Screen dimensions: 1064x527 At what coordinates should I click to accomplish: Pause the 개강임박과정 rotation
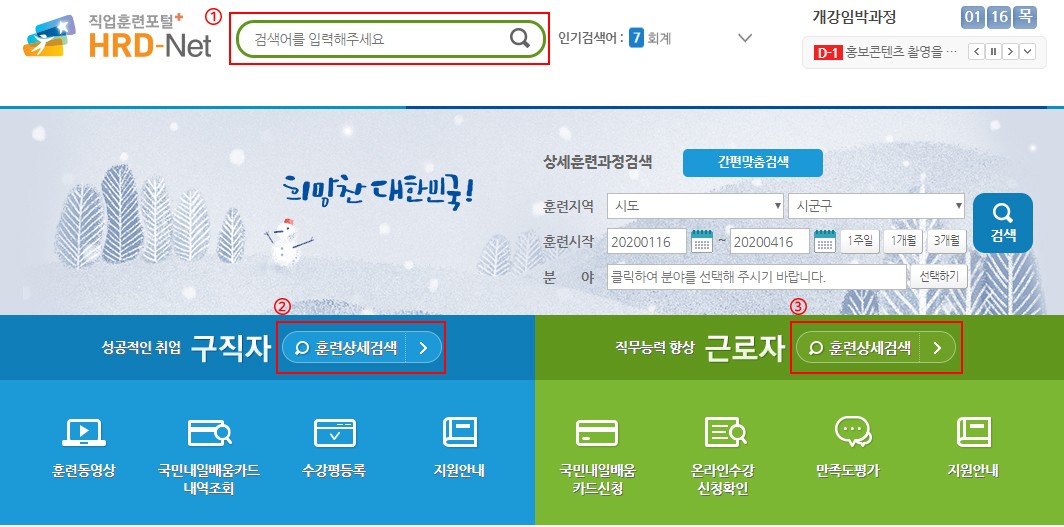(x=993, y=52)
